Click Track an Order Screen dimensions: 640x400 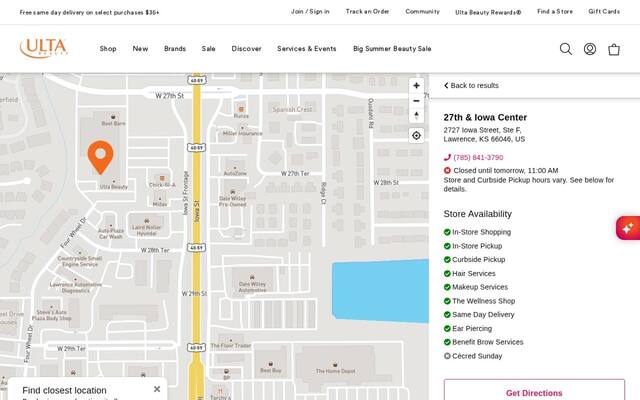(367, 11)
